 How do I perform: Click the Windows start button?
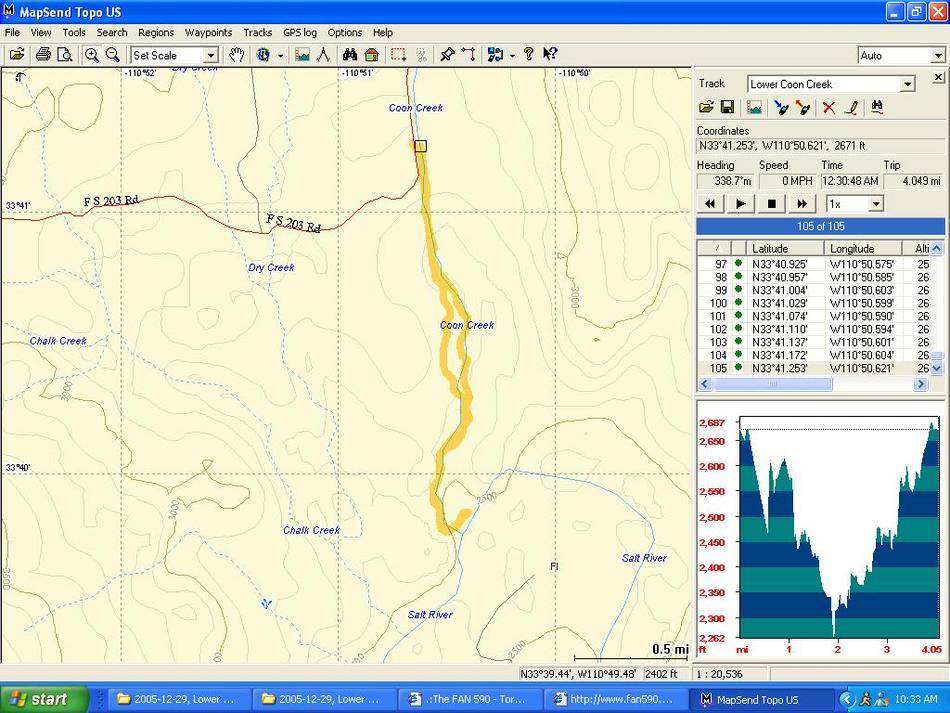(44, 700)
